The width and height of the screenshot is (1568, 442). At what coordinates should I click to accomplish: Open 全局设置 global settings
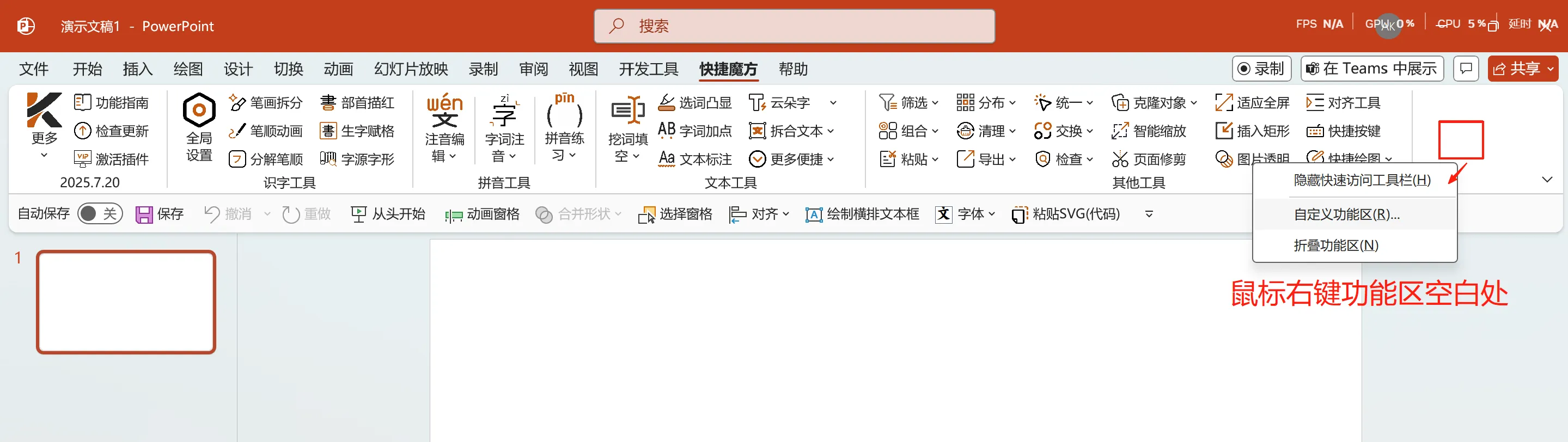pyautogui.click(x=199, y=128)
